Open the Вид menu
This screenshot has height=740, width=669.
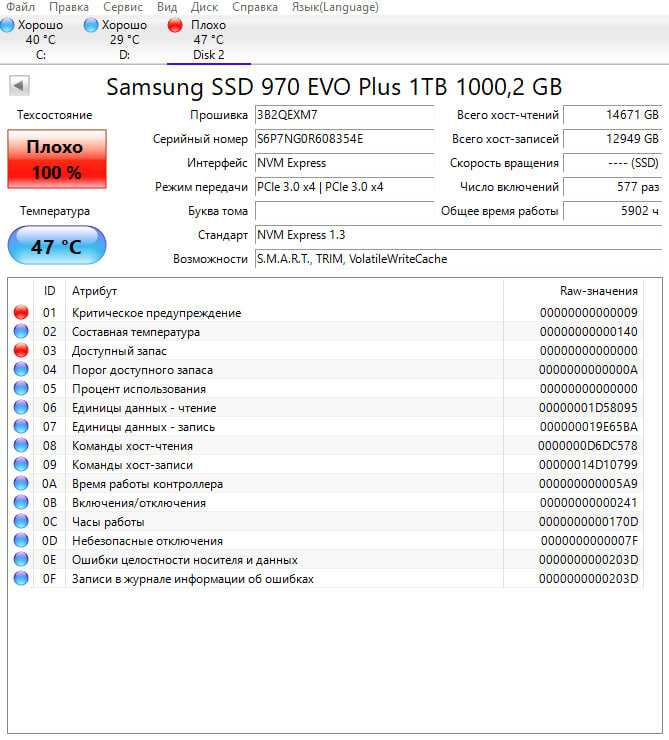click(x=167, y=7)
